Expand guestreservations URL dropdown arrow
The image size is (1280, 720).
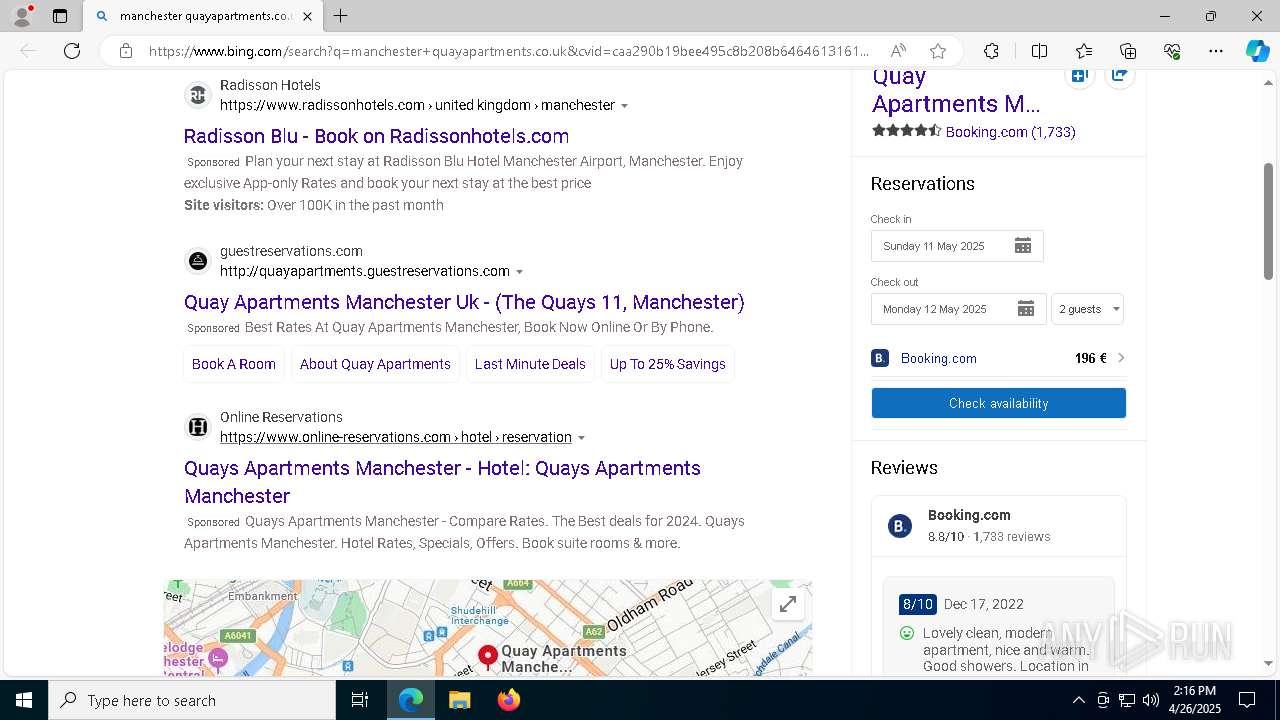[520, 272]
